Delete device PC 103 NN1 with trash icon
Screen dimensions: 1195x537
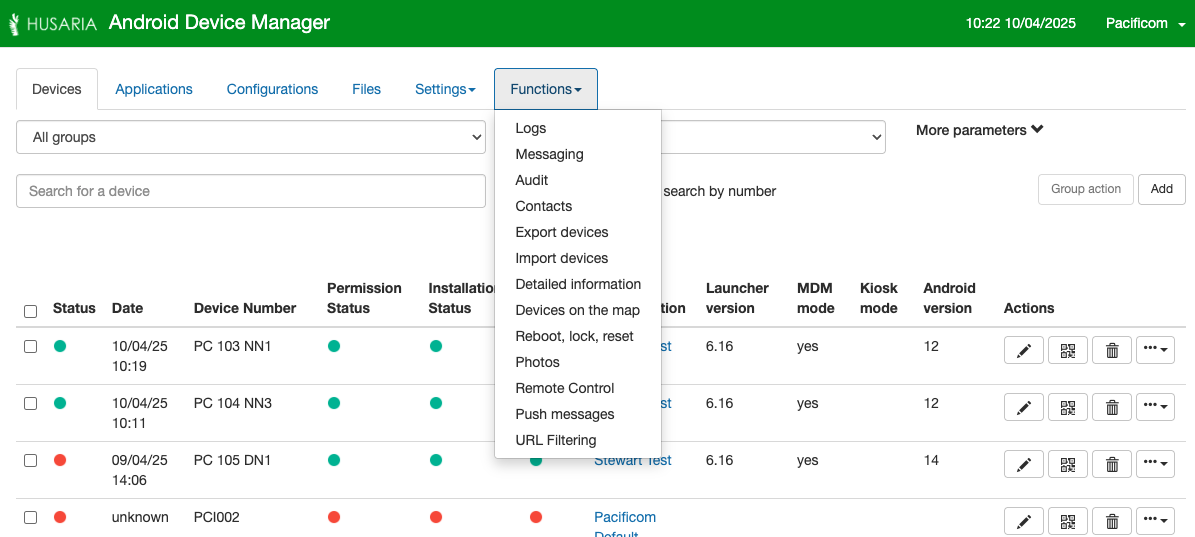click(x=1112, y=350)
